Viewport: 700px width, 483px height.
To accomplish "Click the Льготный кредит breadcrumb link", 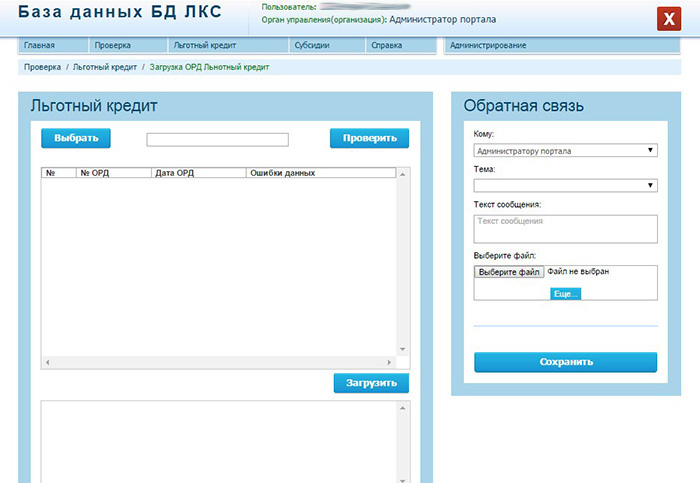I will click(106, 67).
